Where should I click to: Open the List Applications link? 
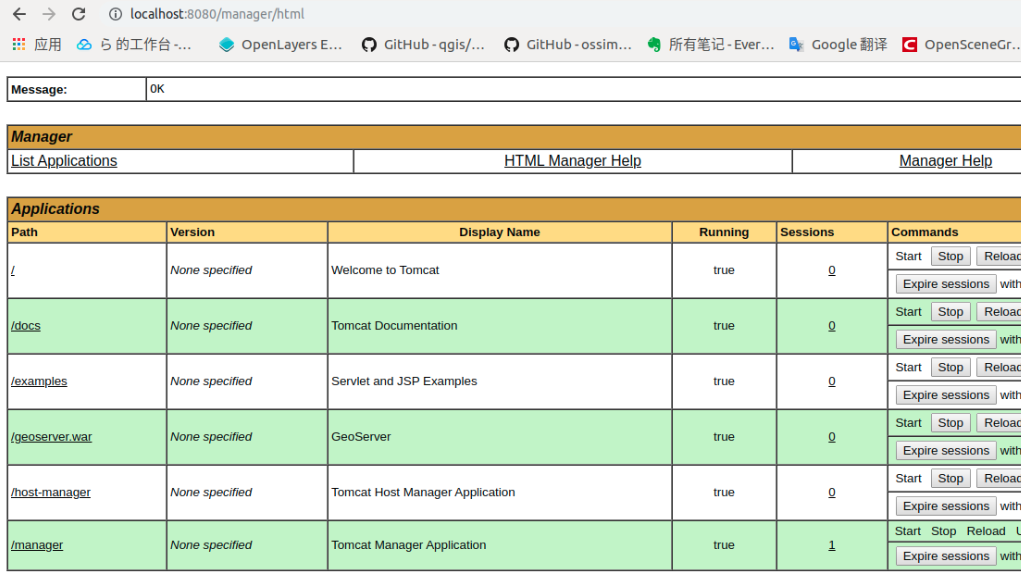[x=64, y=161]
